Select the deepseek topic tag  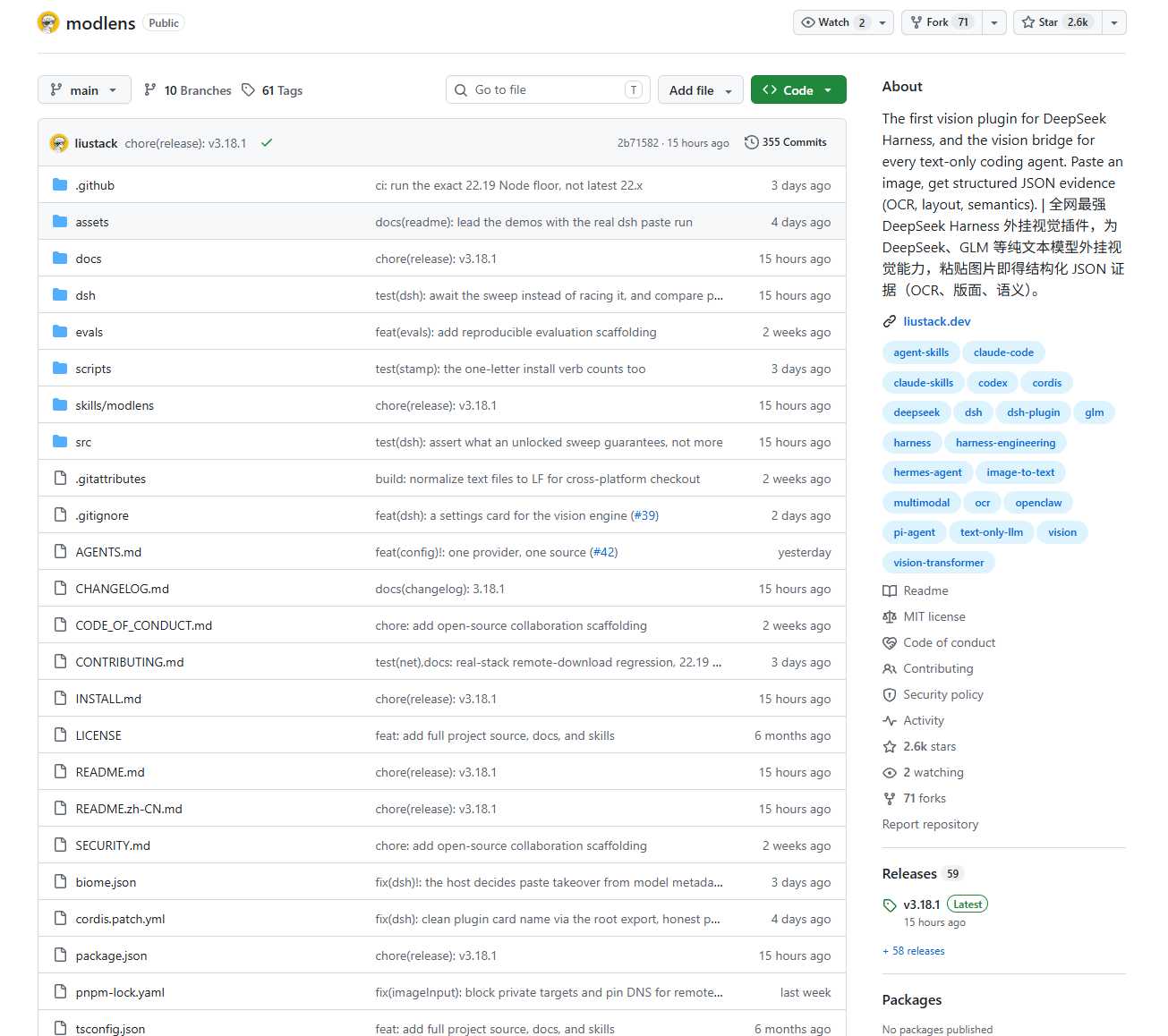coord(916,412)
